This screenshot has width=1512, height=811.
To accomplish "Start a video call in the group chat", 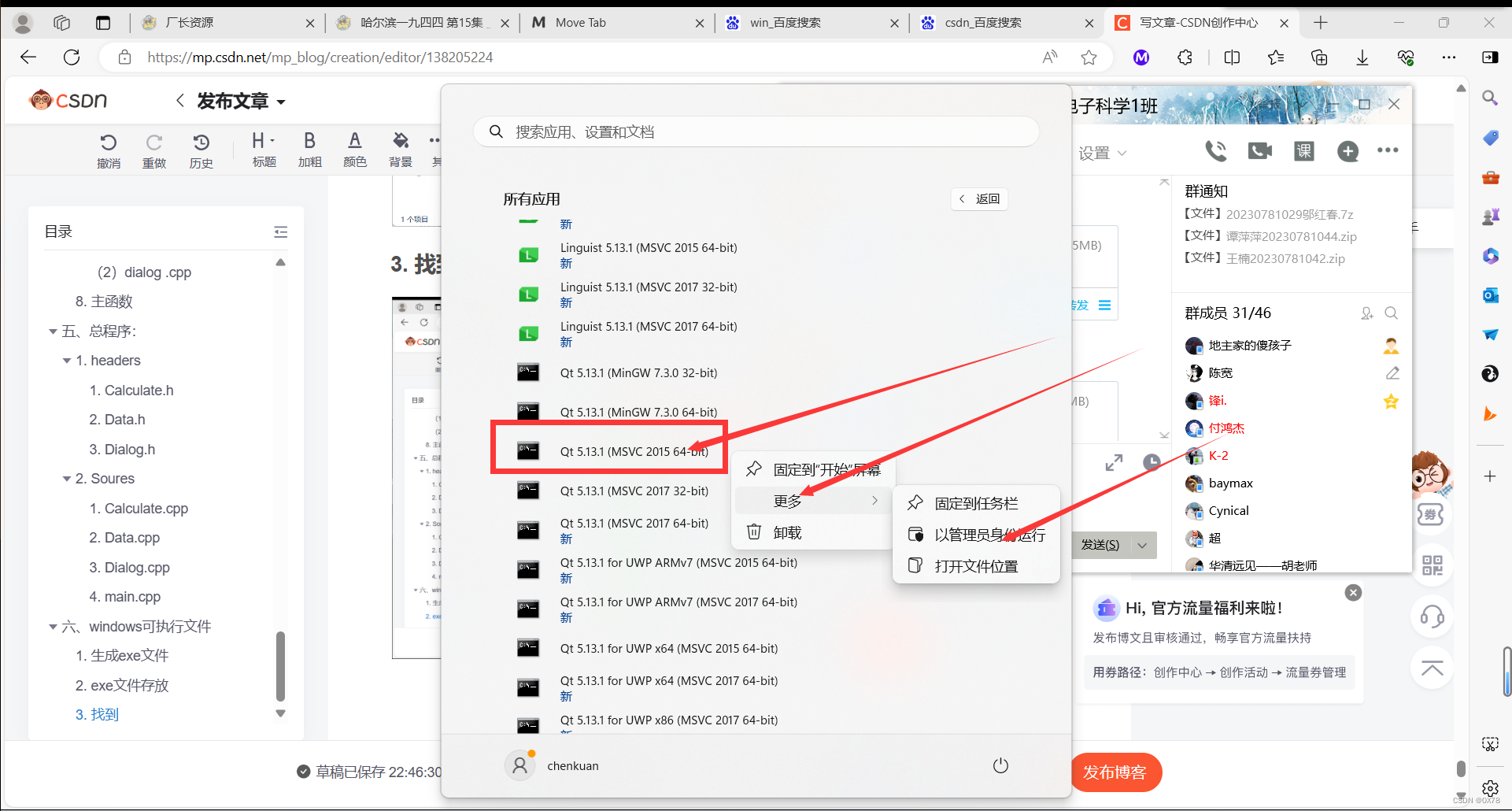I will pyautogui.click(x=1260, y=150).
